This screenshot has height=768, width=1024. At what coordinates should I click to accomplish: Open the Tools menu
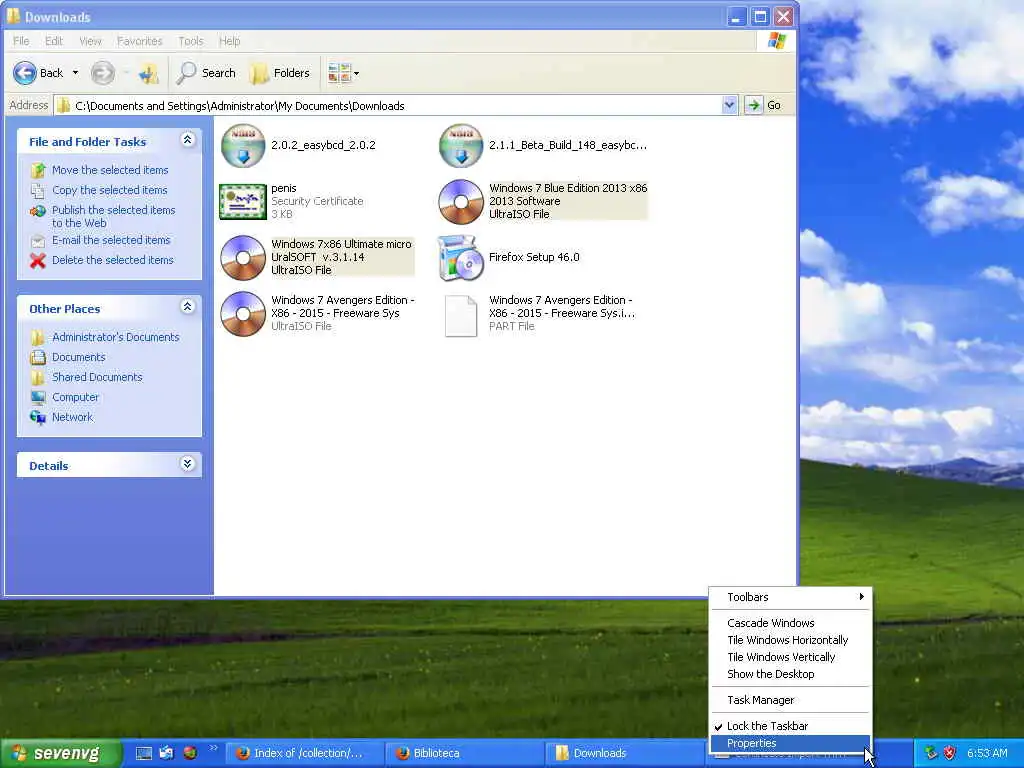click(191, 41)
